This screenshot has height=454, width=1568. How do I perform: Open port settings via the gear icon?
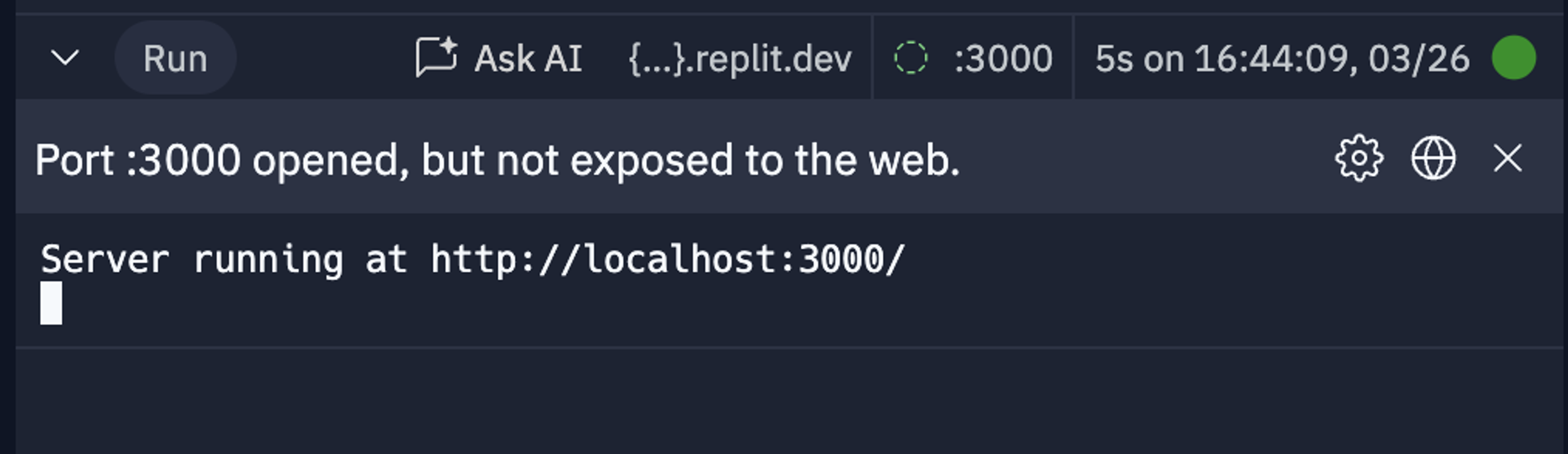click(1359, 158)
